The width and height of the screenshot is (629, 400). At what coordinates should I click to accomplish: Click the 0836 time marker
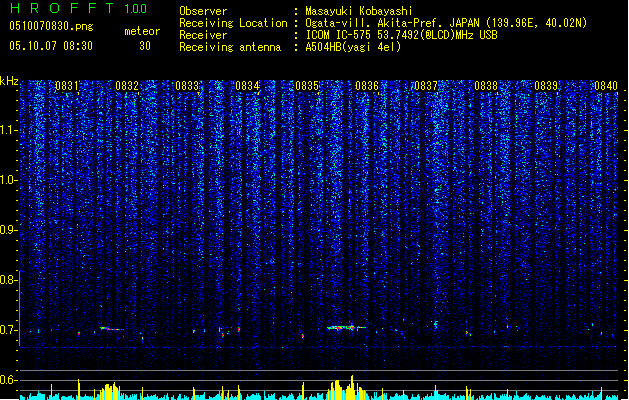[x=367, y=86]
